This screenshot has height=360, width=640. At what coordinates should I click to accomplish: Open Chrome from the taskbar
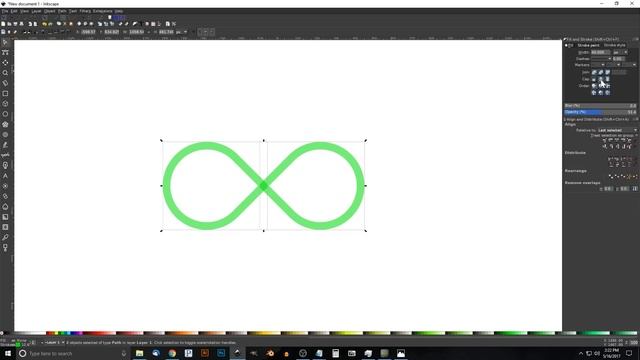coord(172,353)
